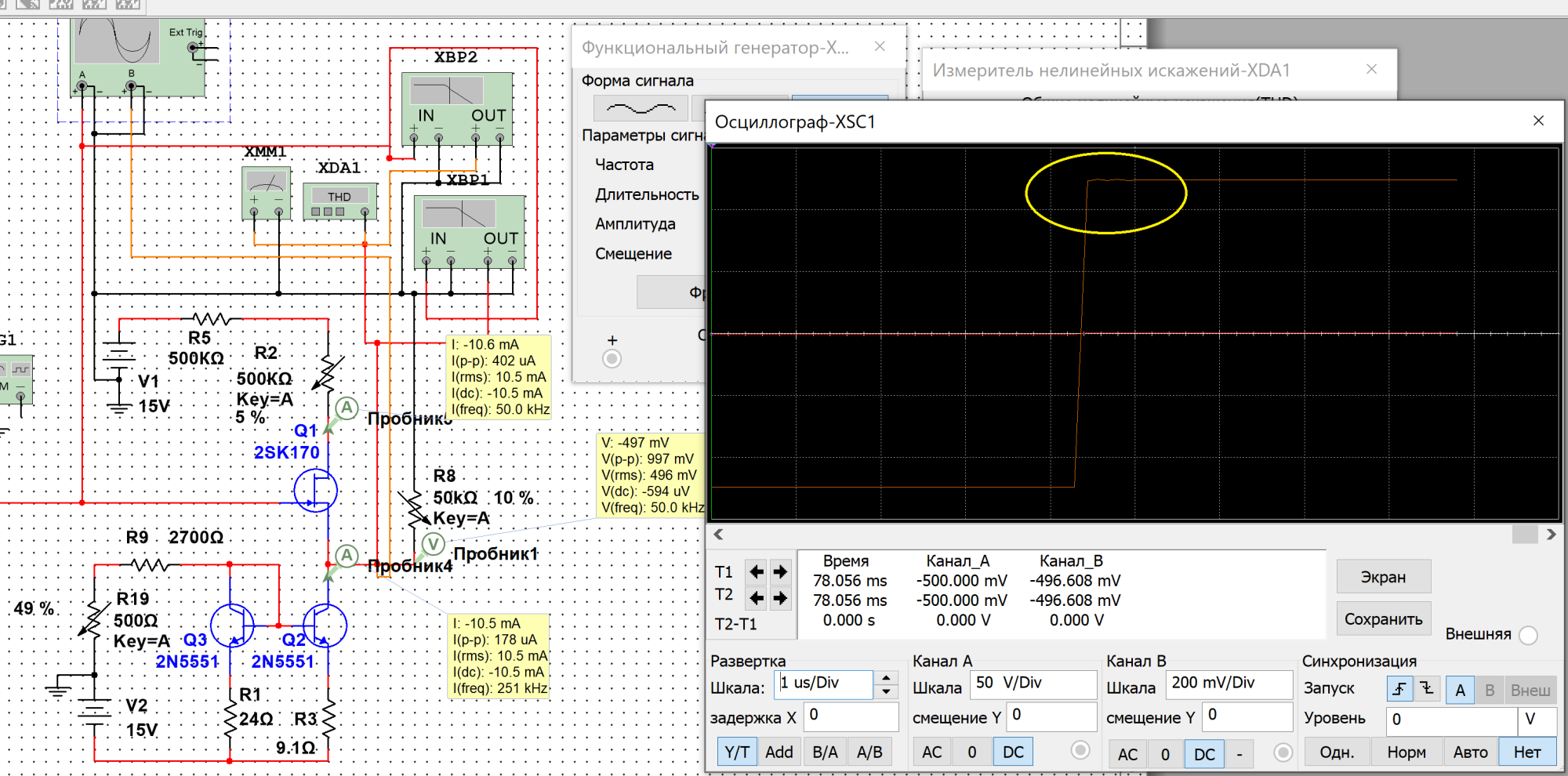Select the Q1 2SK170 transistor symbol
The image size is (1568, 776).
315,491
